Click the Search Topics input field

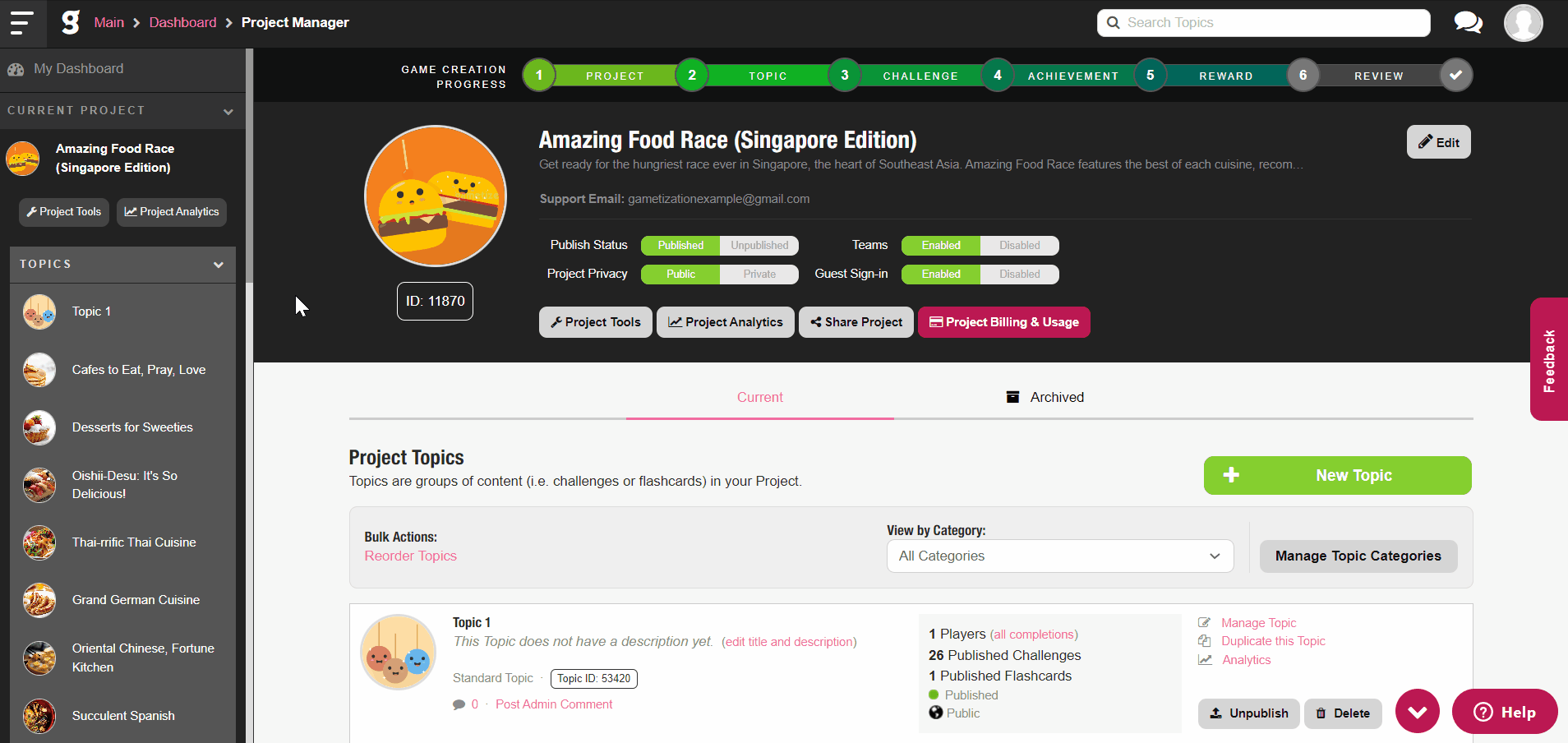(x=1264, y=23)
